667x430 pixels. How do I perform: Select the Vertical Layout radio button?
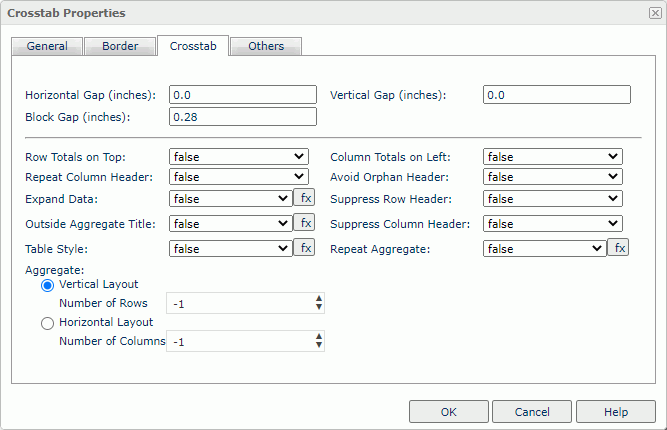point(47,285)
